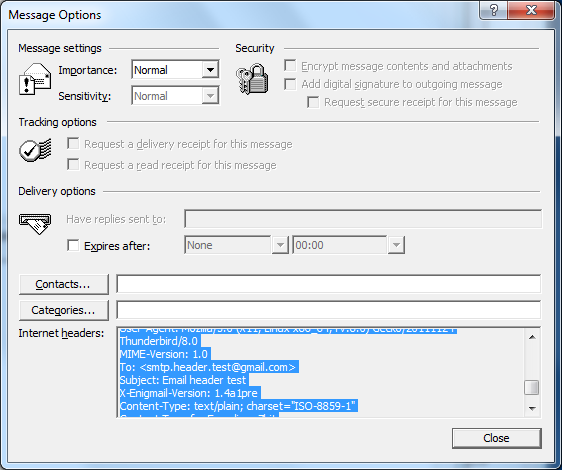Click the headers scroll down arrow
Viewport: 562px width, 470px height.
point(532,409)
